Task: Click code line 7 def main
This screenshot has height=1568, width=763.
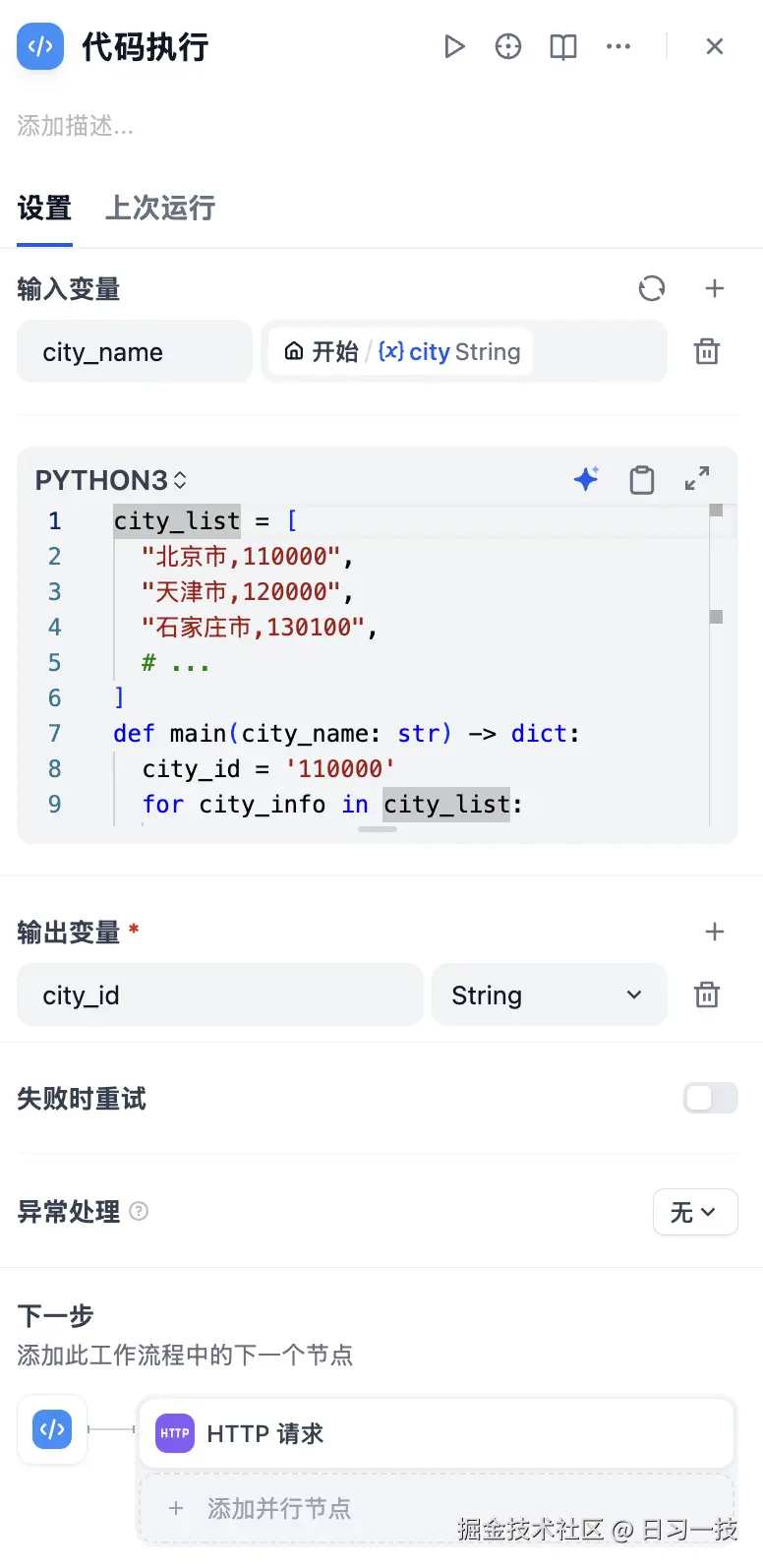Action: [x=346, y=733]
